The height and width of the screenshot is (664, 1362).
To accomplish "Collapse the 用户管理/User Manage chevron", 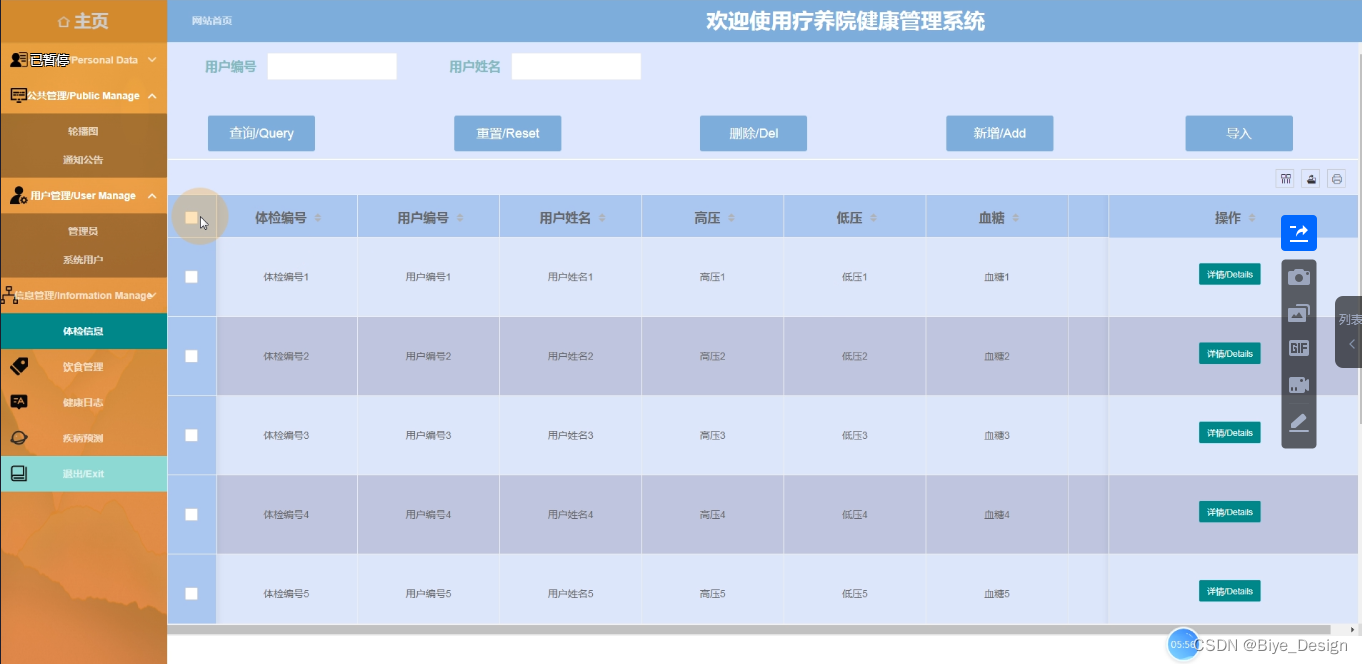I will pos(151,196).
